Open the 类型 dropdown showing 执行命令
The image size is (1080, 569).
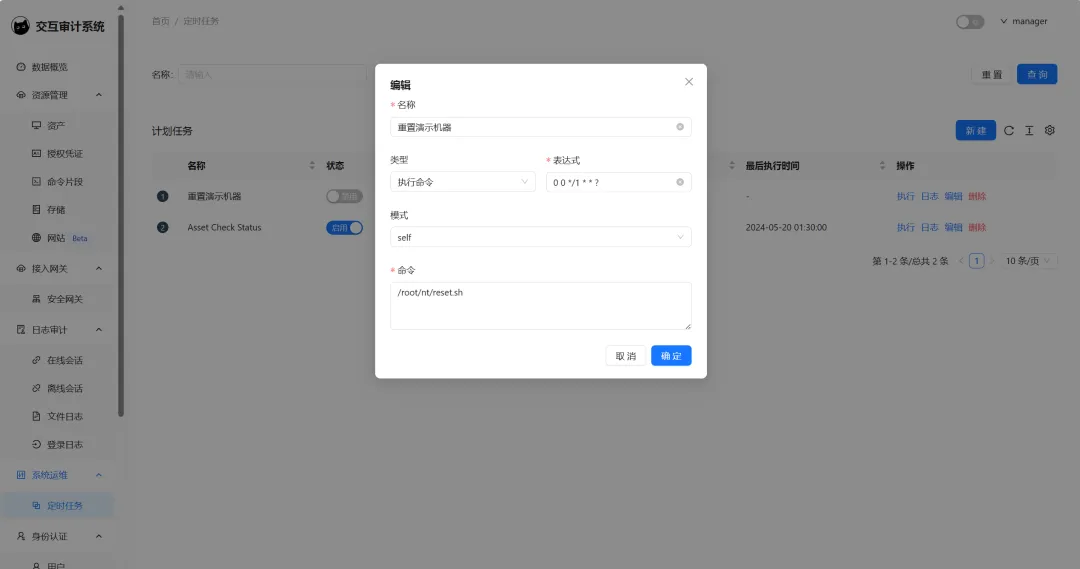point(462,182)
